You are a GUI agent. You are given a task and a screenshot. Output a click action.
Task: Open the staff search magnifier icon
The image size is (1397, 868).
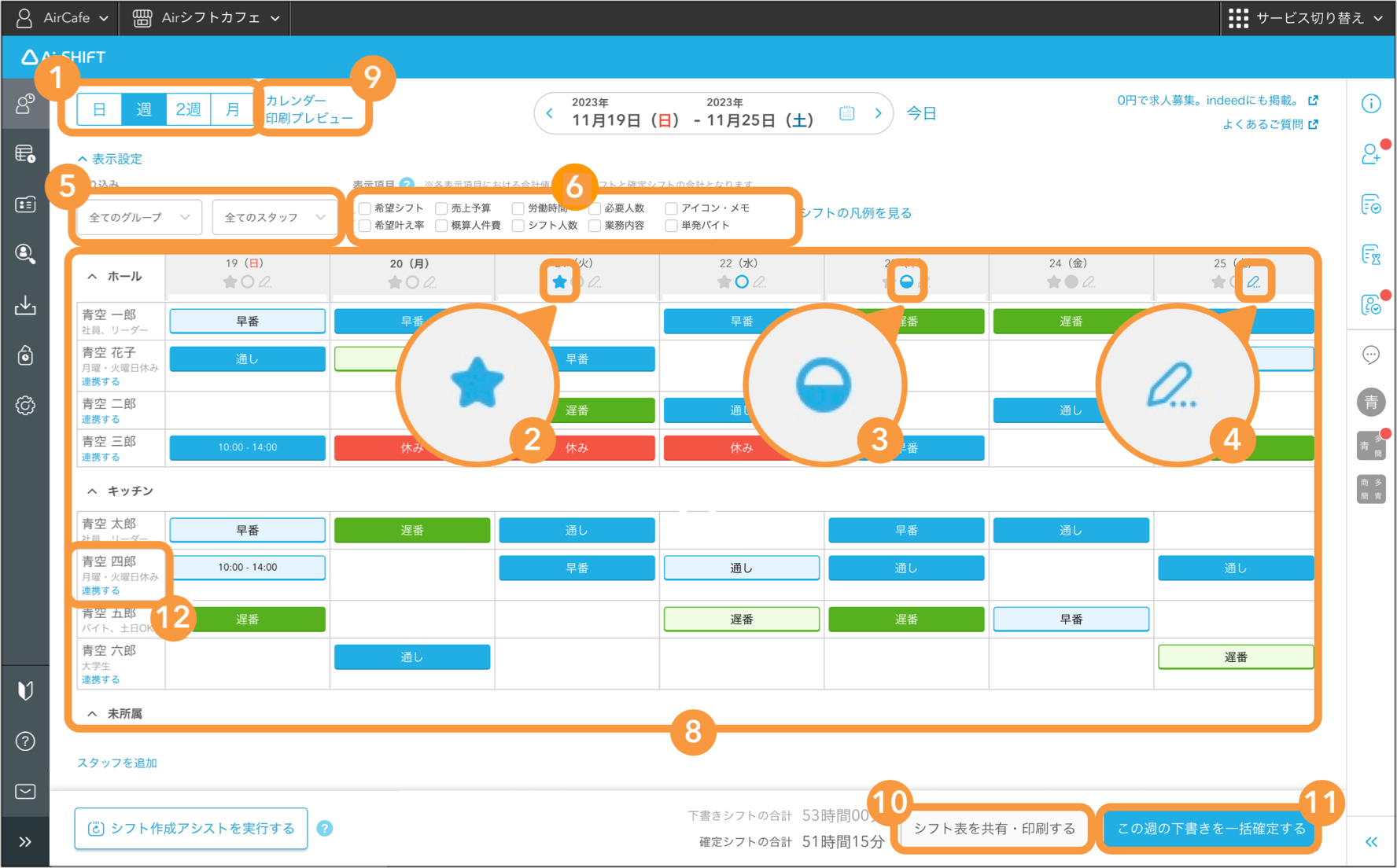coord(25,254)
